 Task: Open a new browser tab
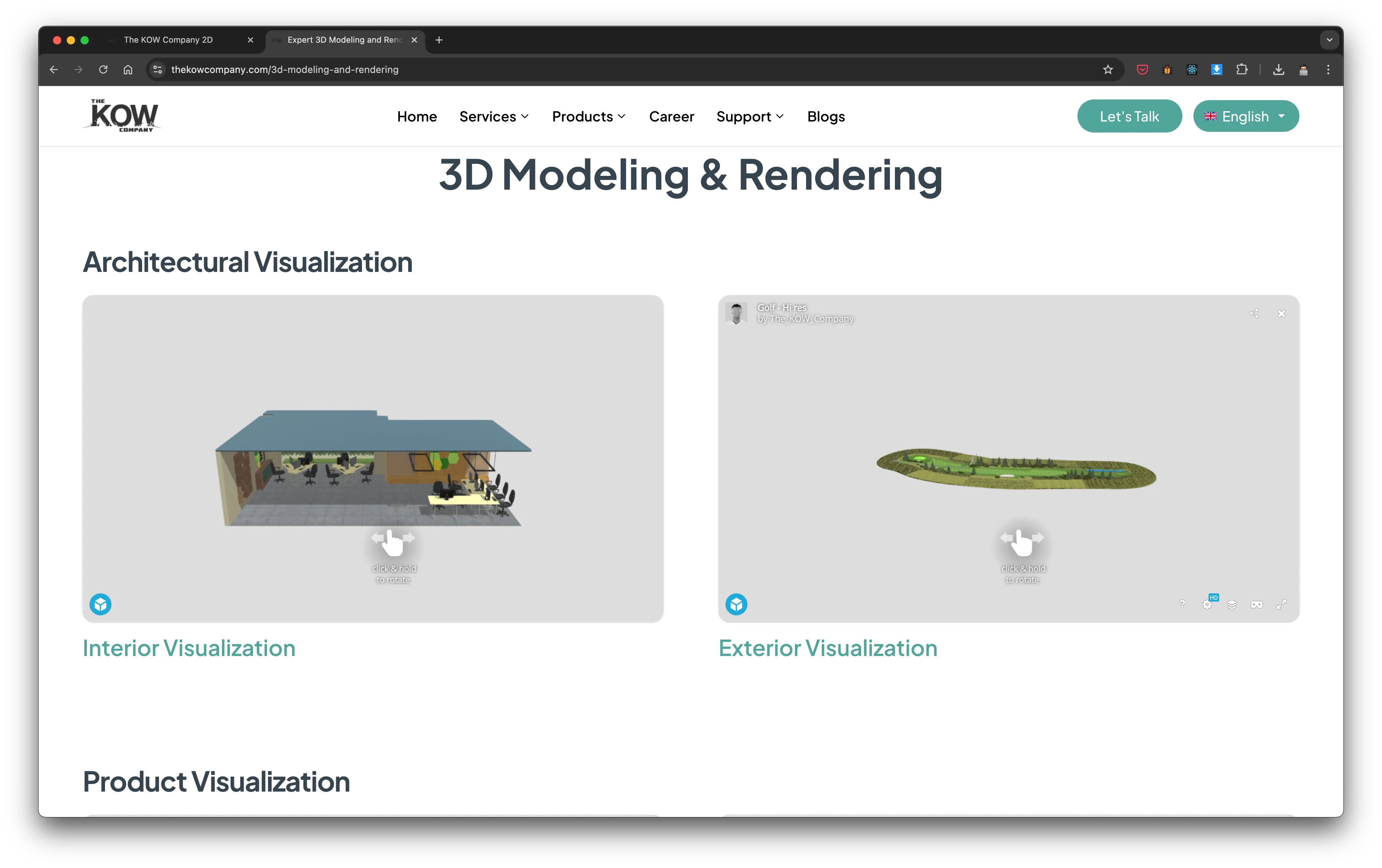(x=439, y=40)
